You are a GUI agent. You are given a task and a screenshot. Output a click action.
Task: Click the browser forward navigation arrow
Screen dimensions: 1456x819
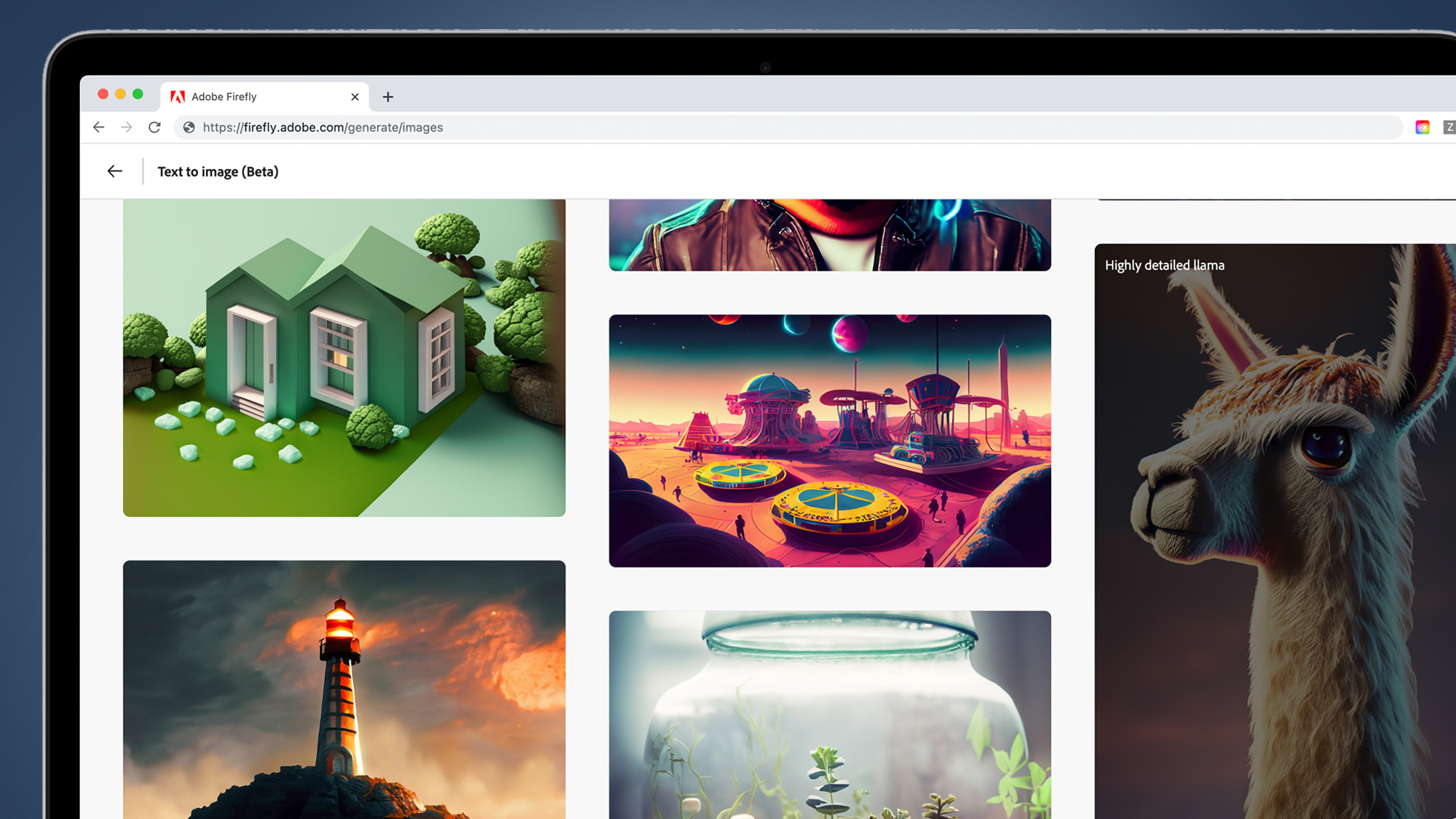click(x=127, y=127)
